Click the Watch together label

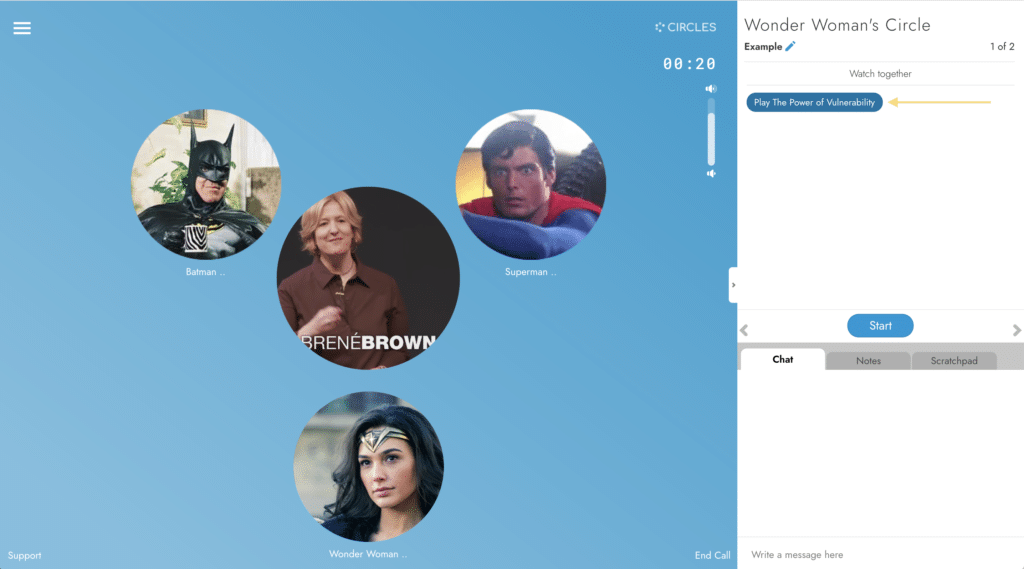pos(880,74)
